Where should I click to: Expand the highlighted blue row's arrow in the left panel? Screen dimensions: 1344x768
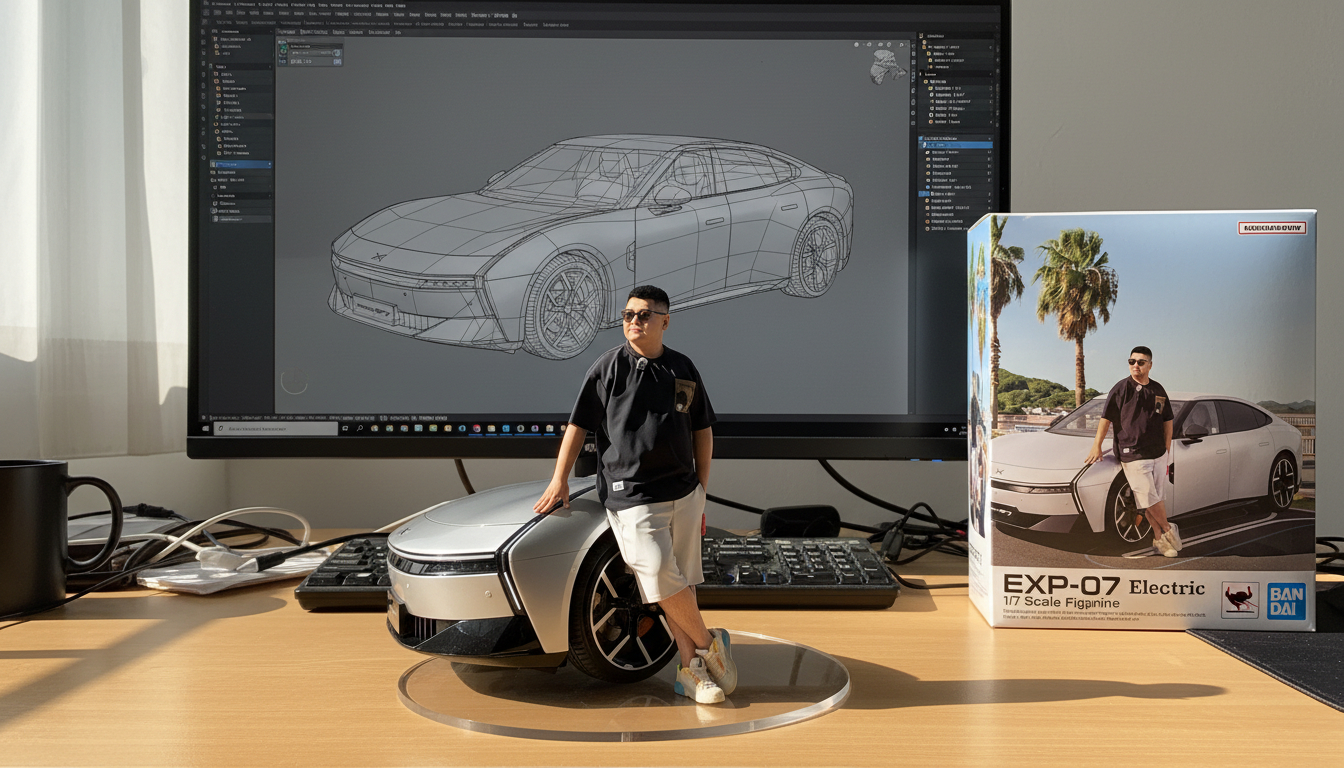(x=270, y=164)
